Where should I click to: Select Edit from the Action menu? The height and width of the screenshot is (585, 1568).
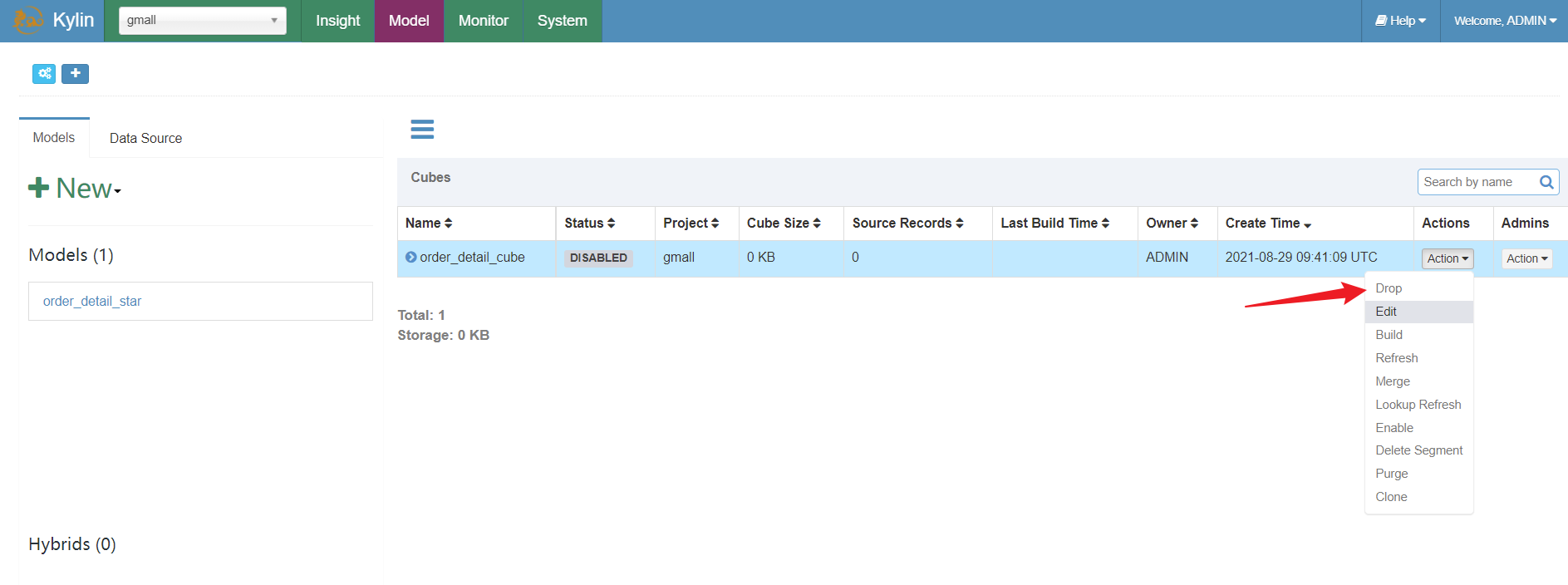point(1418,312)
